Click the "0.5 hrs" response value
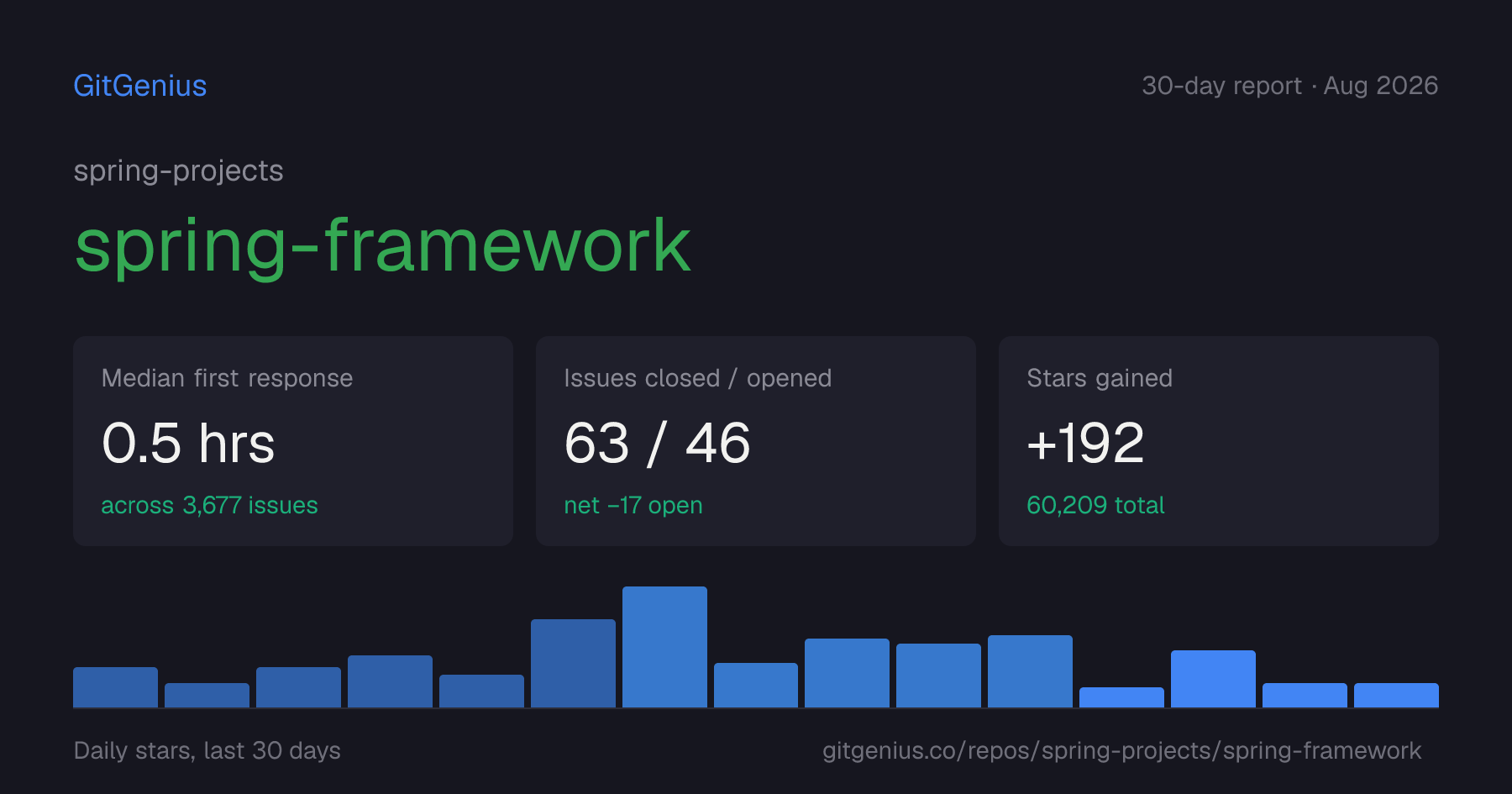The width and height of the screenshot is (1512, 794). 188,443
